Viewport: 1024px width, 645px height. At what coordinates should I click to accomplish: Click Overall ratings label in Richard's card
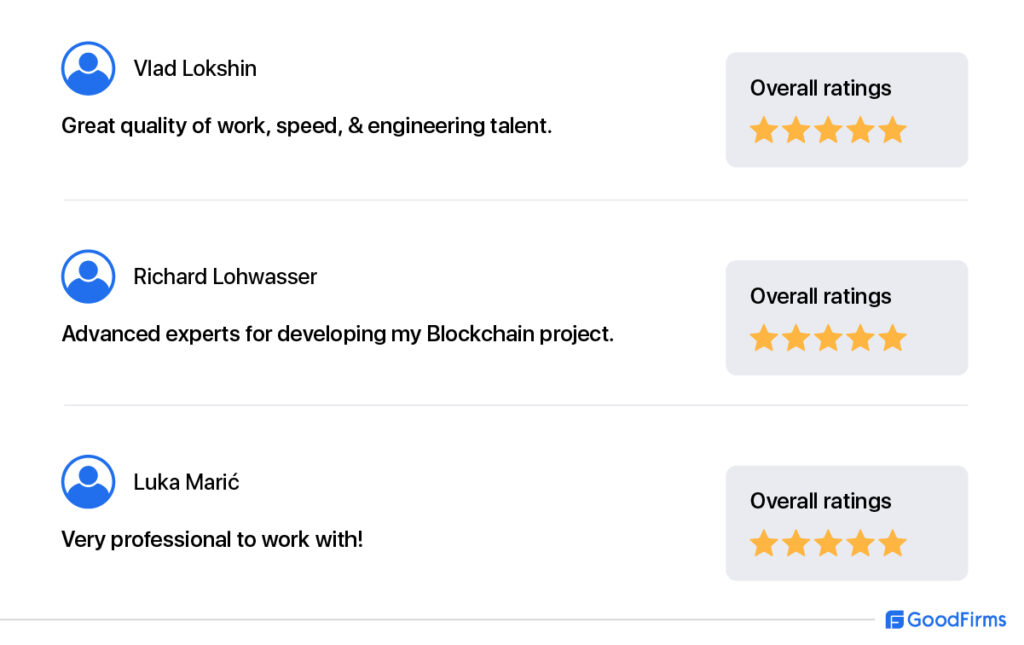(x=820, y=296)
